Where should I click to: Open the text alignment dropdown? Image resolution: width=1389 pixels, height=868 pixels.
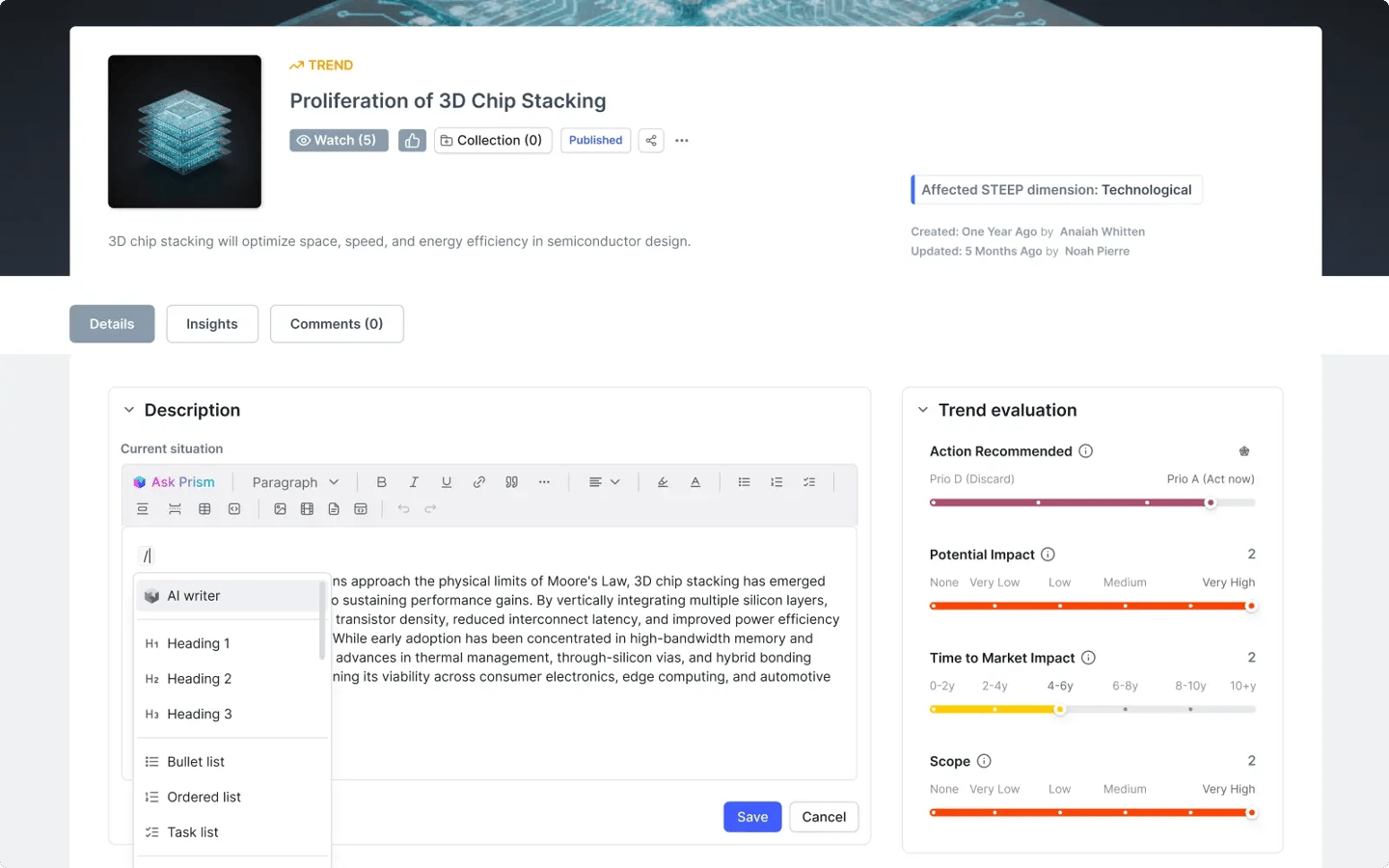(x=604, y=482)
